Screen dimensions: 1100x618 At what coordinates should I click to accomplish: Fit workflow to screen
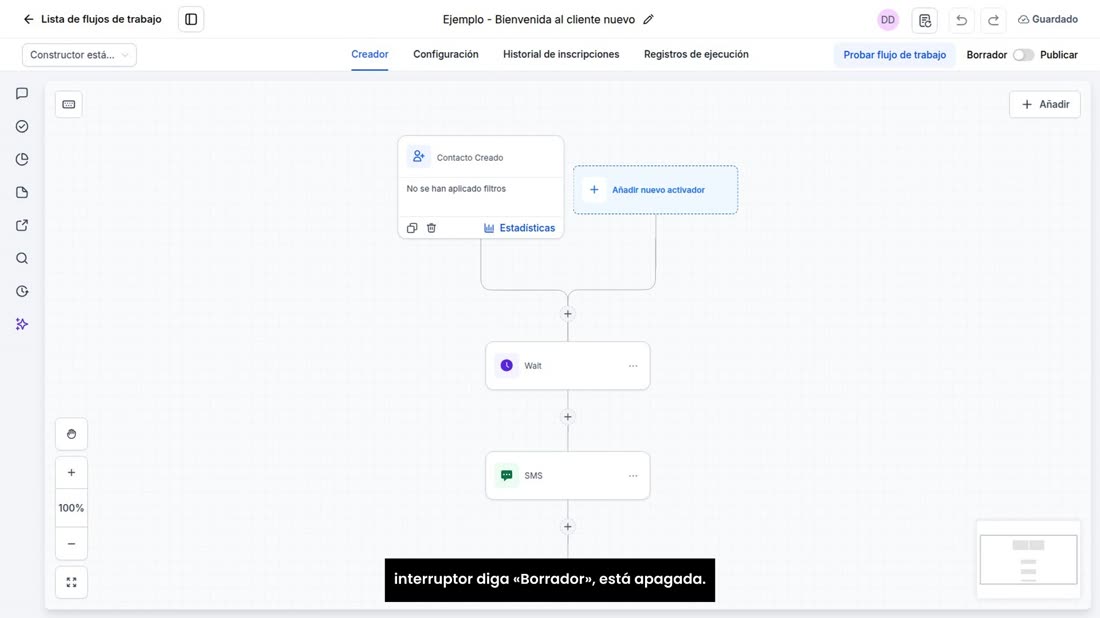pyautogui.click(x=72, y=582)
